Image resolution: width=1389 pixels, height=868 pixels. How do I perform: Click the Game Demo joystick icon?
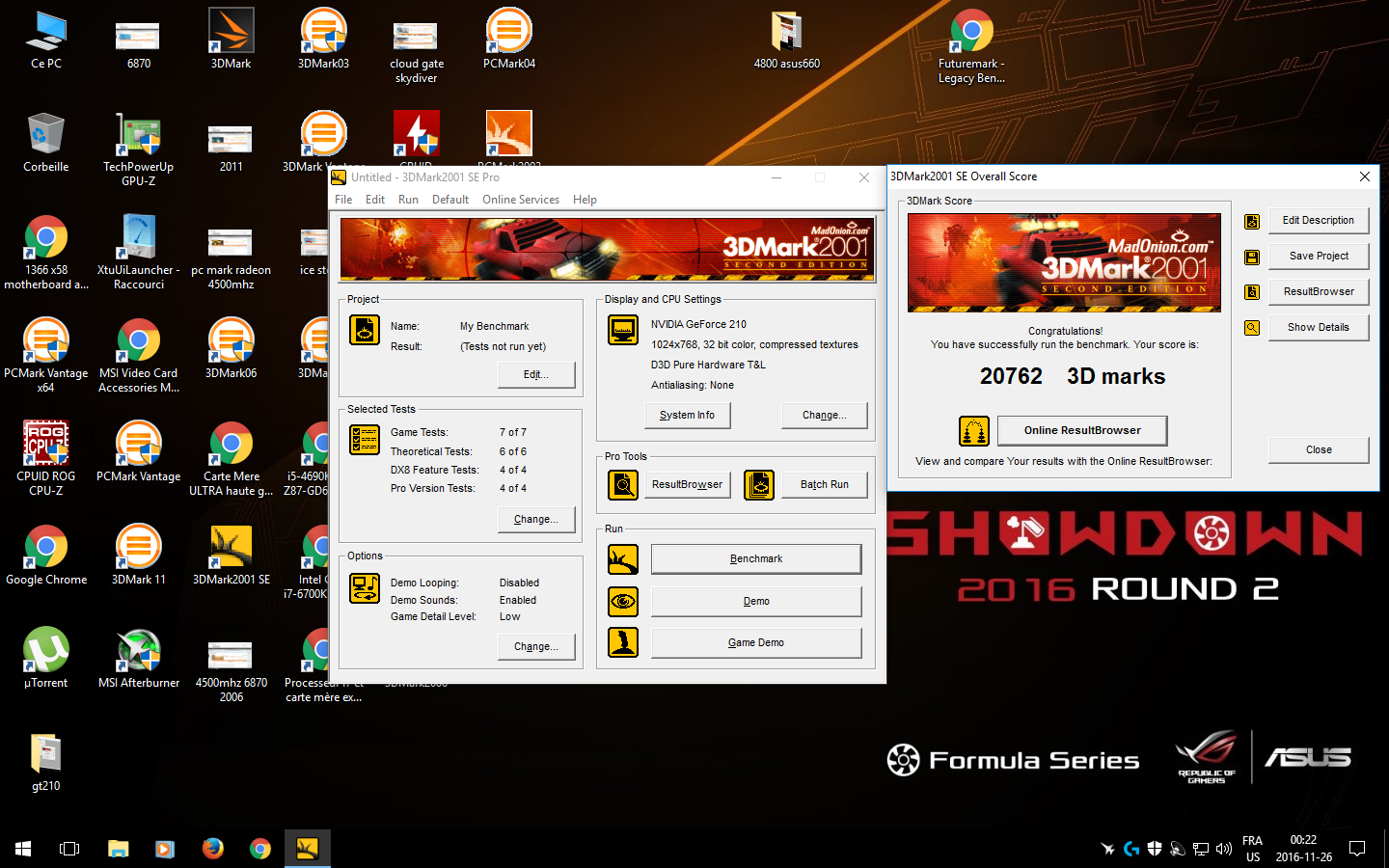(x=623, y=642)
